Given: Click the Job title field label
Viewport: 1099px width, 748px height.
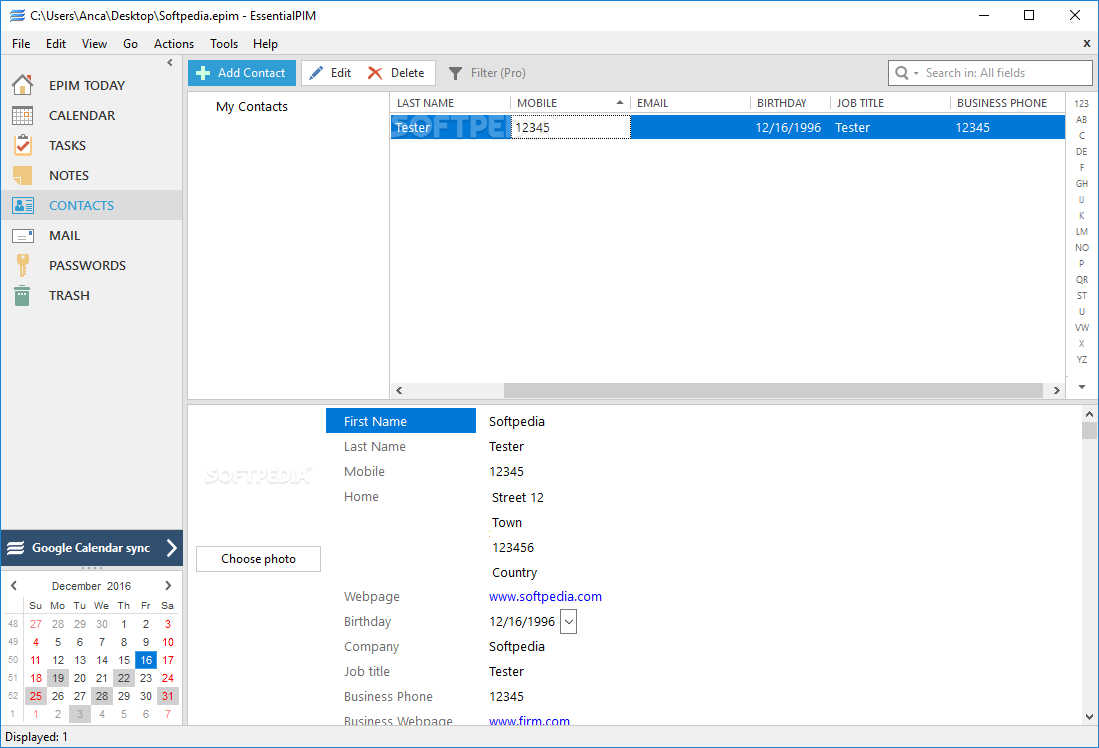Looking at the screenshot, I should 367,672.
